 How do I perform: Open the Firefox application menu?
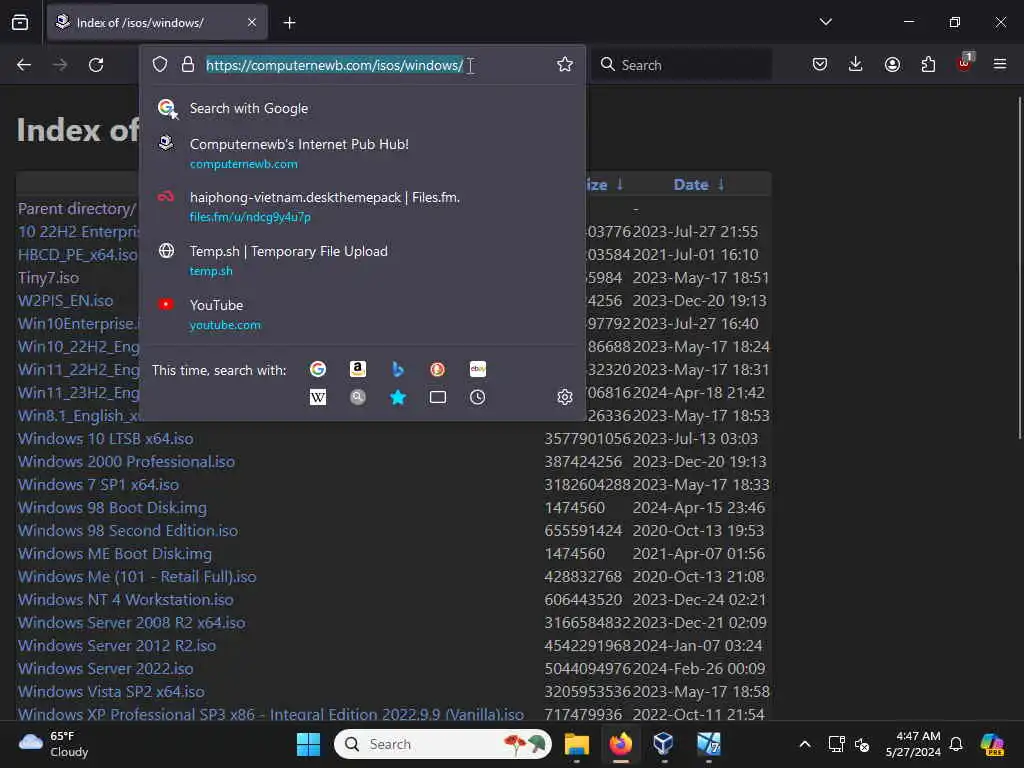tap(1000, 64)
